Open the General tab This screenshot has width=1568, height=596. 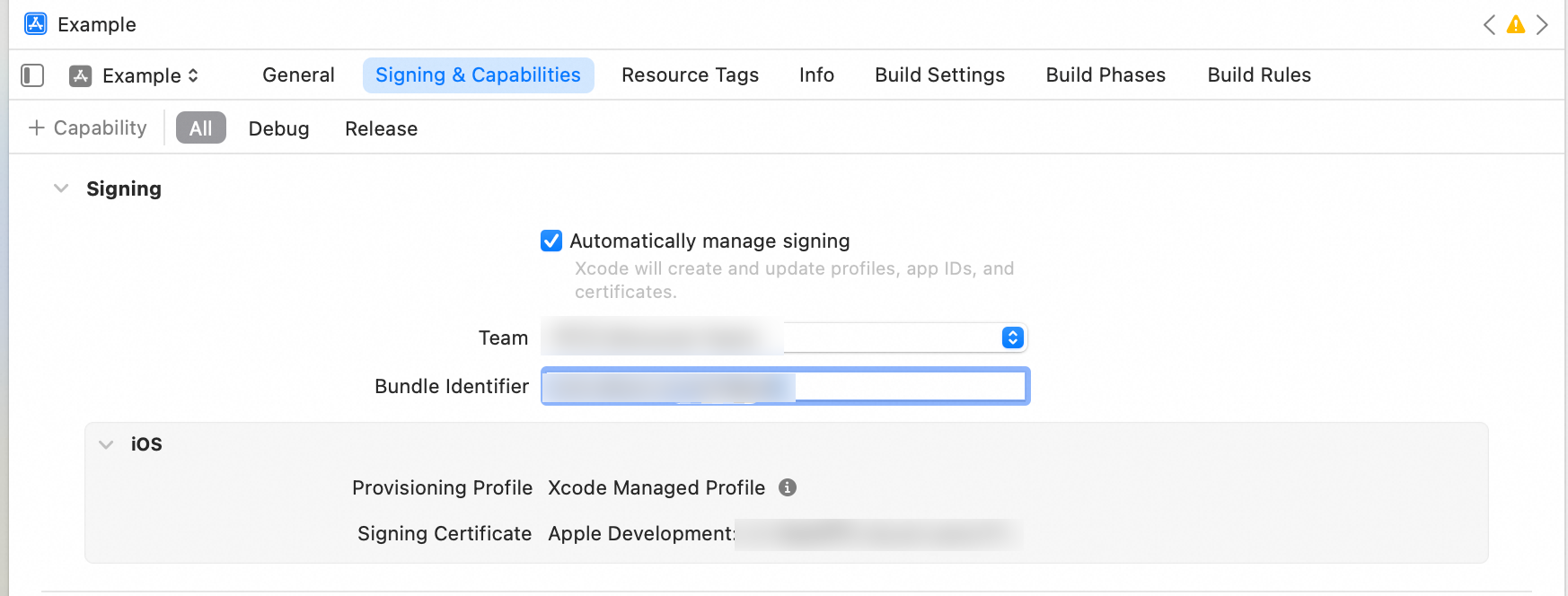point(298,75)
